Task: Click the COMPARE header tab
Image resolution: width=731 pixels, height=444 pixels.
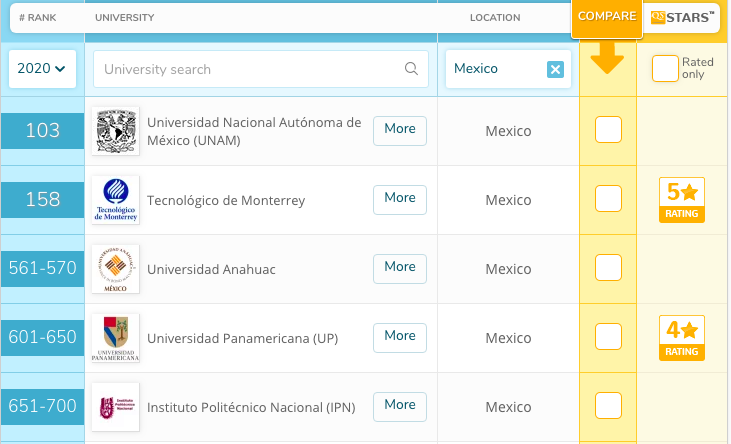Action: pos(607,17)
